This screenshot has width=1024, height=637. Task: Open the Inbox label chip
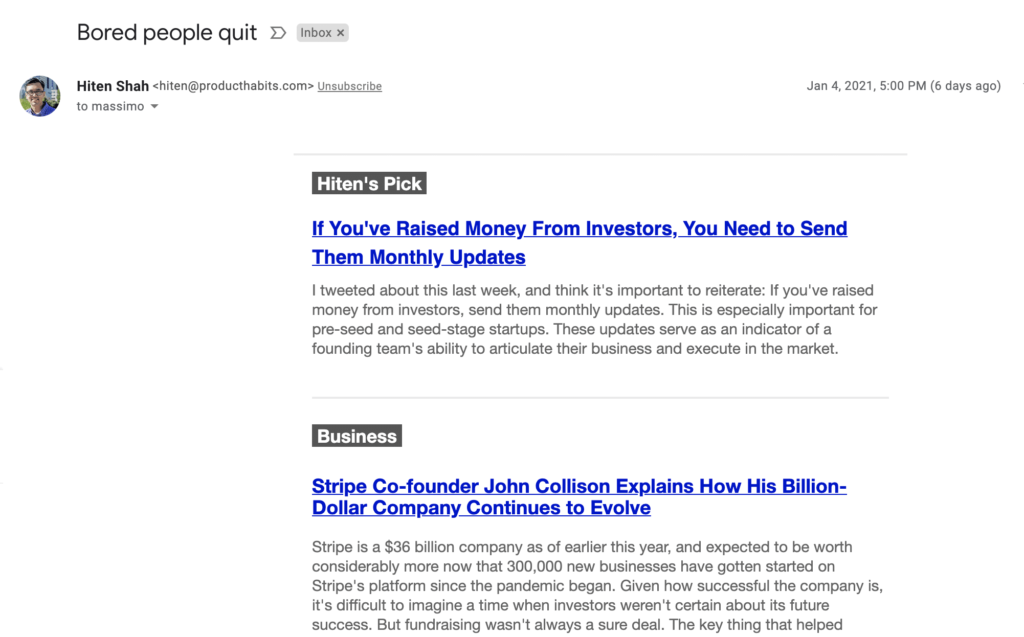[x=316, y=33]
